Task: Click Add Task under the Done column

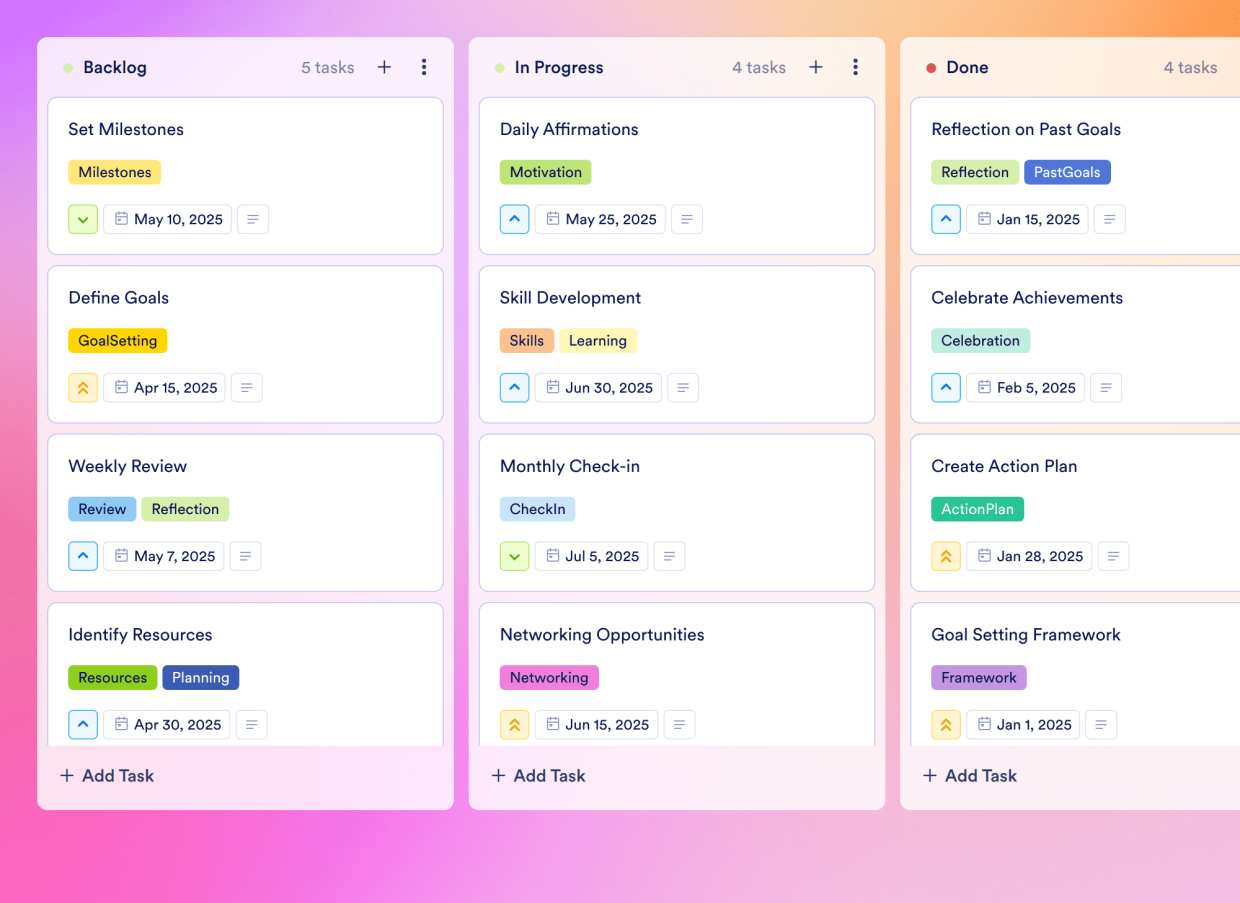Action: pyautogui.click(x=969, y=775)
